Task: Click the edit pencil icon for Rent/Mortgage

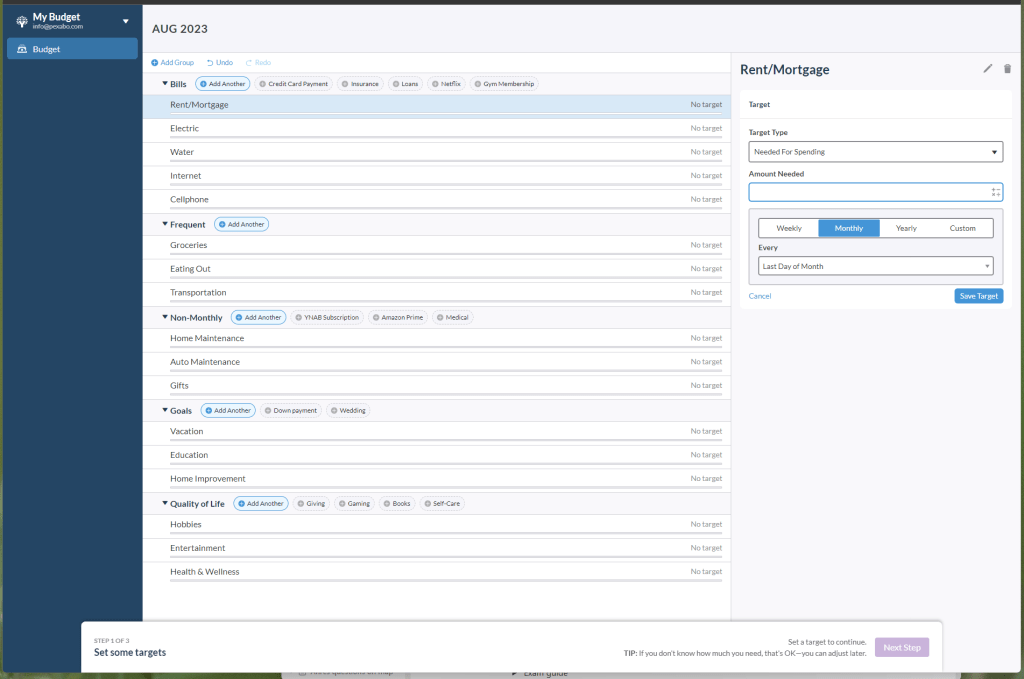Action: [x=987, y=69]
